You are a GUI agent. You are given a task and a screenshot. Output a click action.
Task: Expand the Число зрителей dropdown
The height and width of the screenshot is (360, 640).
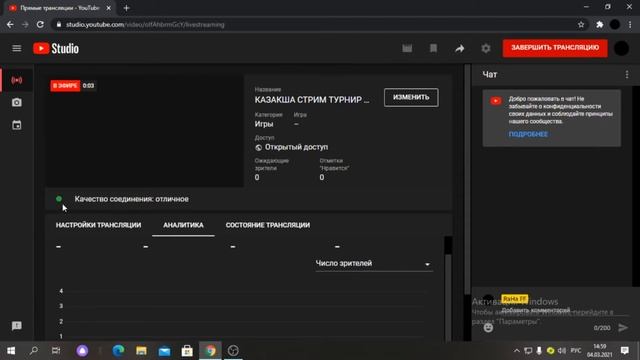coord(373,264)
